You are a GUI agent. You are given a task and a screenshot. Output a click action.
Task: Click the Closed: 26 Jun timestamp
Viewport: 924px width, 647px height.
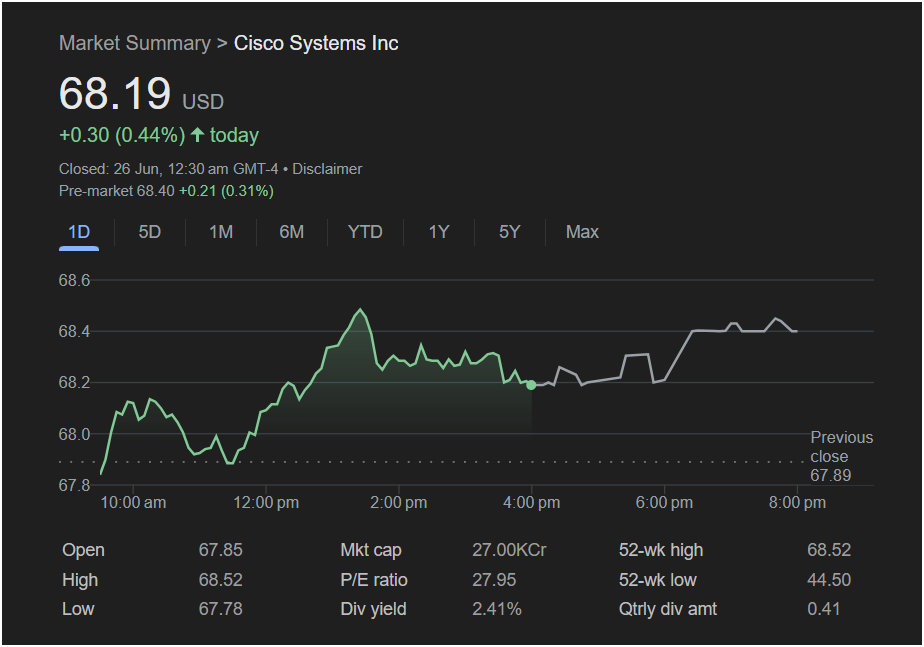(169, 169)
